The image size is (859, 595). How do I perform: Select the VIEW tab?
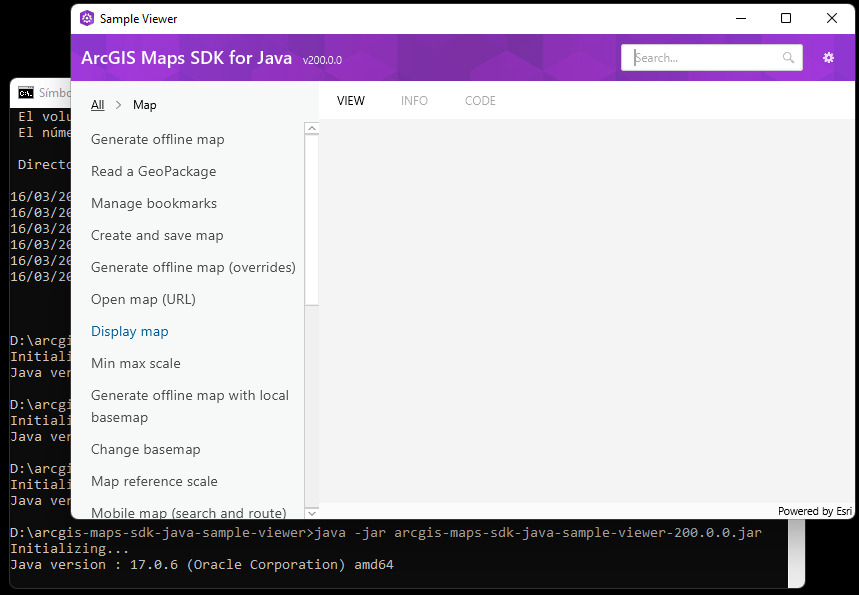tap(351, 100)
